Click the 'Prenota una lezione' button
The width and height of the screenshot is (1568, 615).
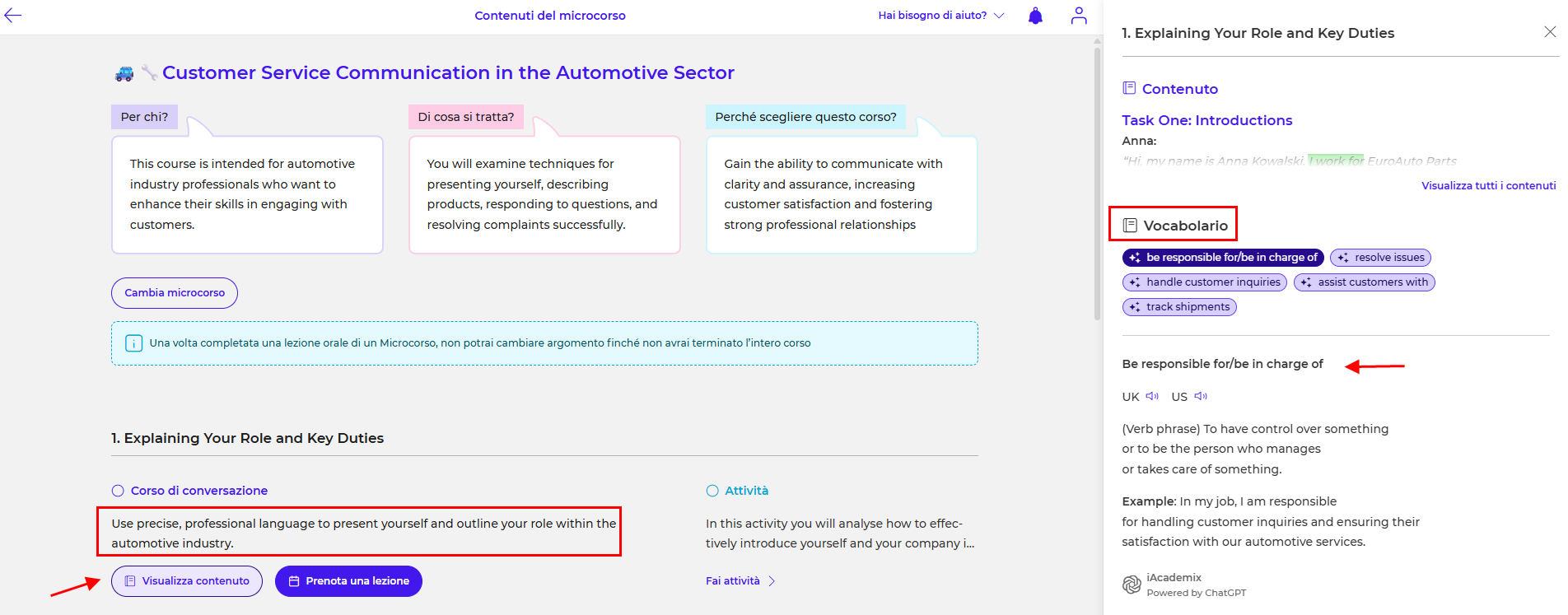[348, 581]
